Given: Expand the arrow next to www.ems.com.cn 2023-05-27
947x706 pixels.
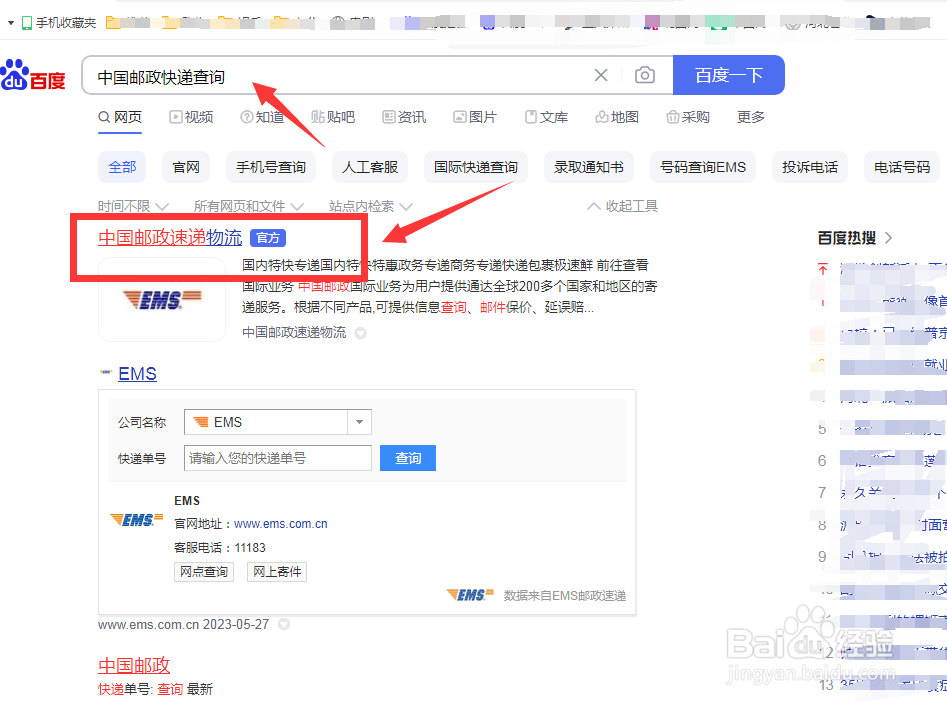Looking at the screenshot, I should [284, 624].
